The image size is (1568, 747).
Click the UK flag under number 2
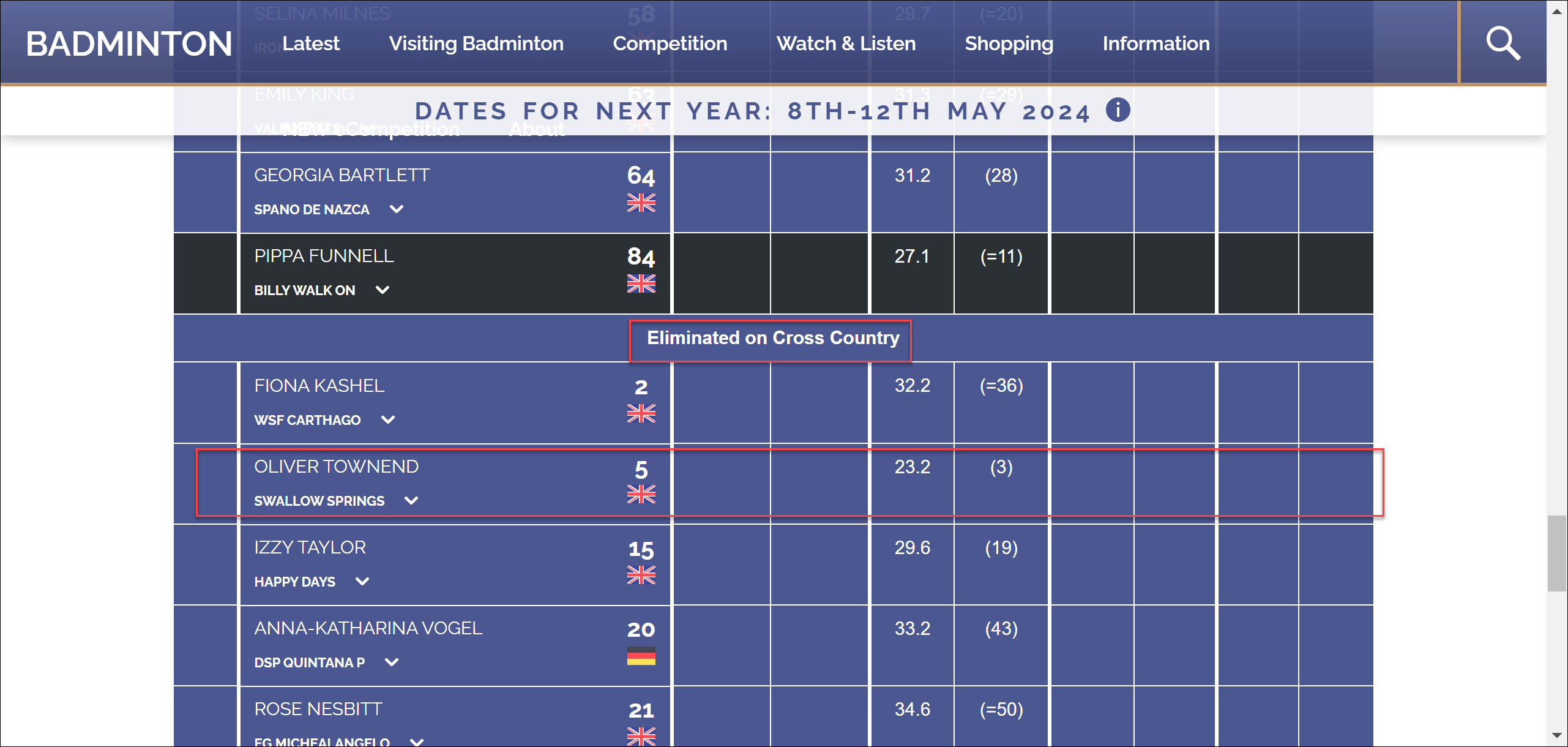pyautogui.click(x=641, y=413)
